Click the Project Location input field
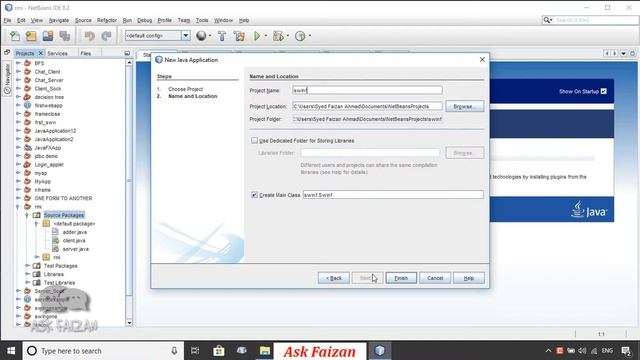640x360 pixels. coord(367,106)
